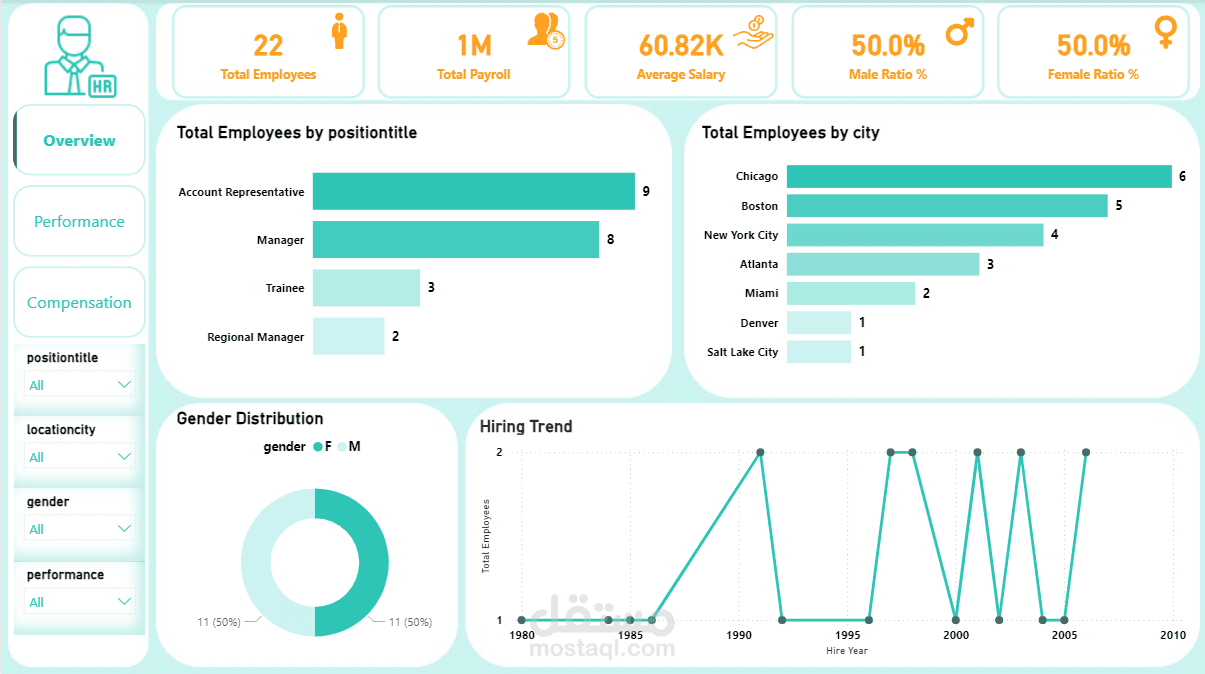Select the F legend color marker
The width and height of the screenshot is (1205, 674).
(x=318, y=446)
